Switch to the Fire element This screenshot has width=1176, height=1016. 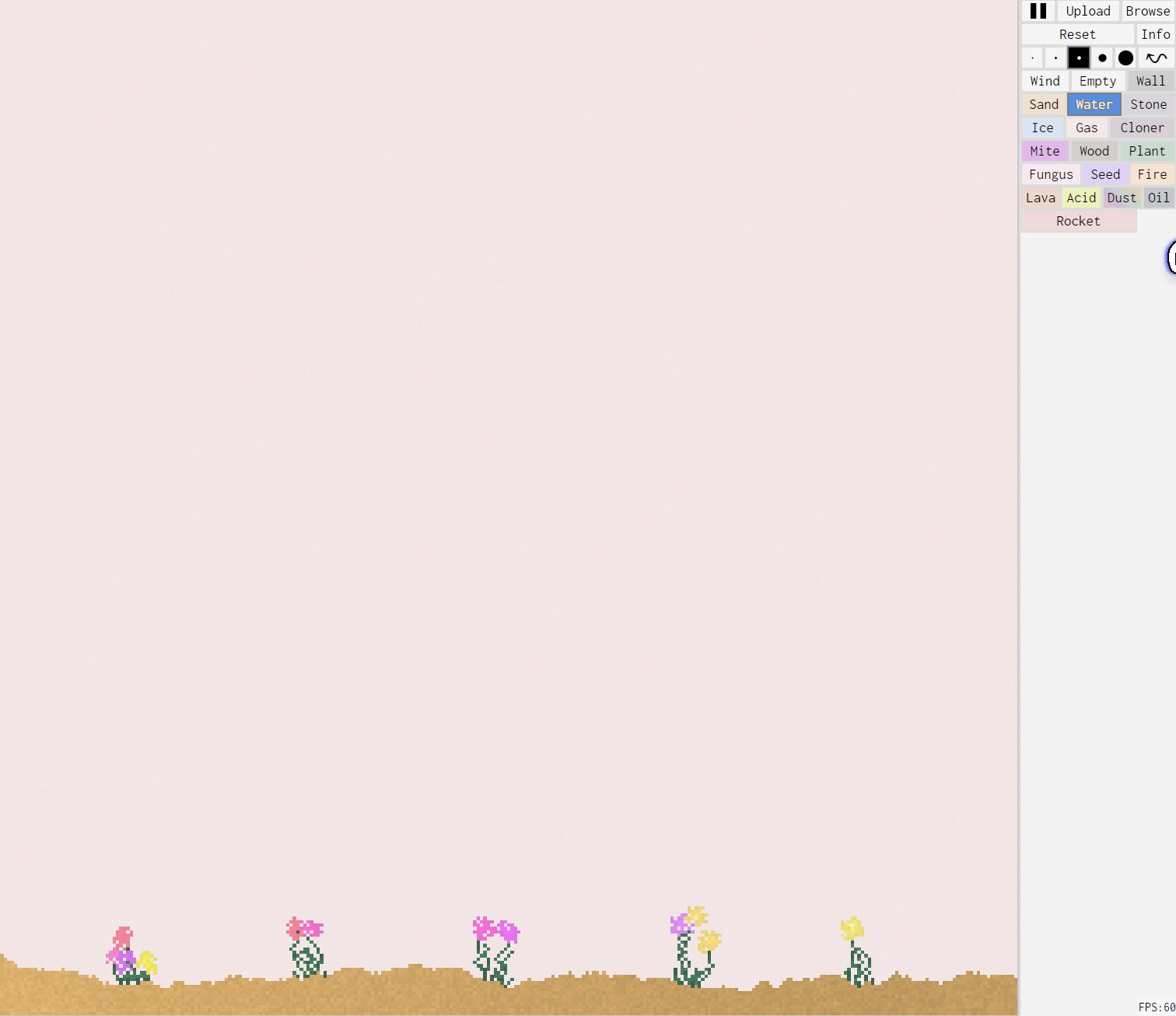click(1152, 174)
